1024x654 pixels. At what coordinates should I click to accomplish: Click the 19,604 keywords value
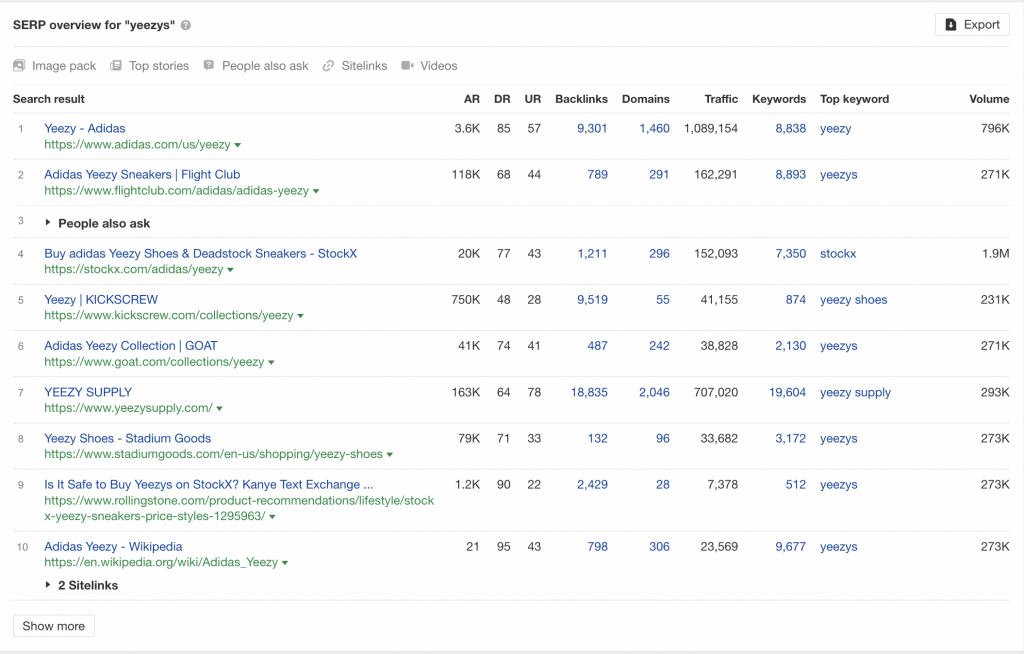(788, 392)
